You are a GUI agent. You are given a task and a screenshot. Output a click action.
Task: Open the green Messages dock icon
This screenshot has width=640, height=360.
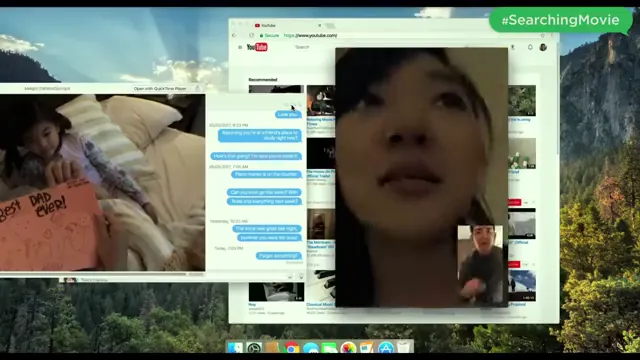(x=329, y=348)
